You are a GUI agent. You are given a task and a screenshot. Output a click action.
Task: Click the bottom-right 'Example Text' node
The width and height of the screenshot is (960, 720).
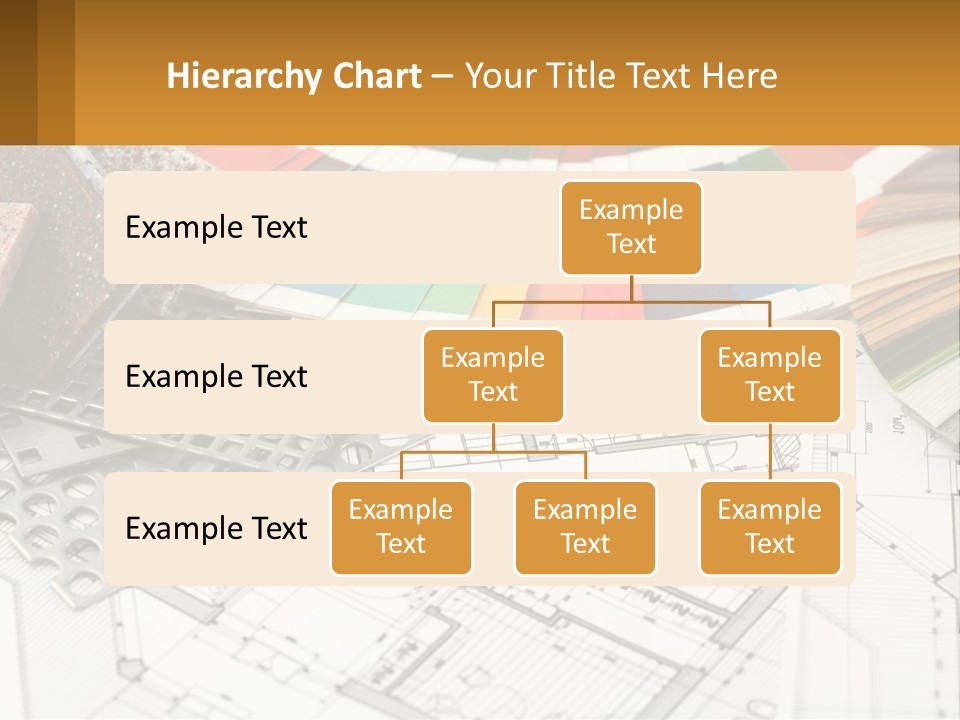(770, 528)
